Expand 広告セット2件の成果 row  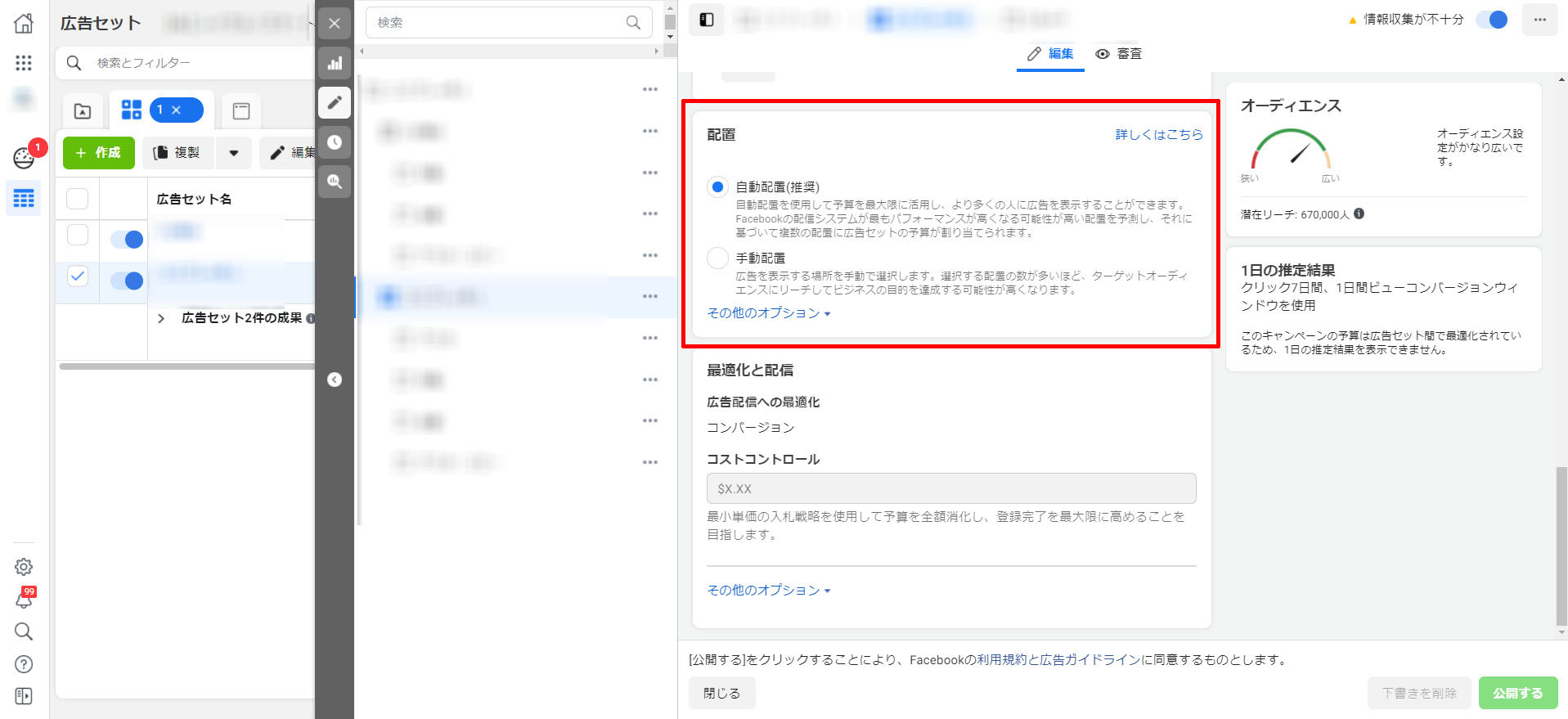click(x=161, y=318)
